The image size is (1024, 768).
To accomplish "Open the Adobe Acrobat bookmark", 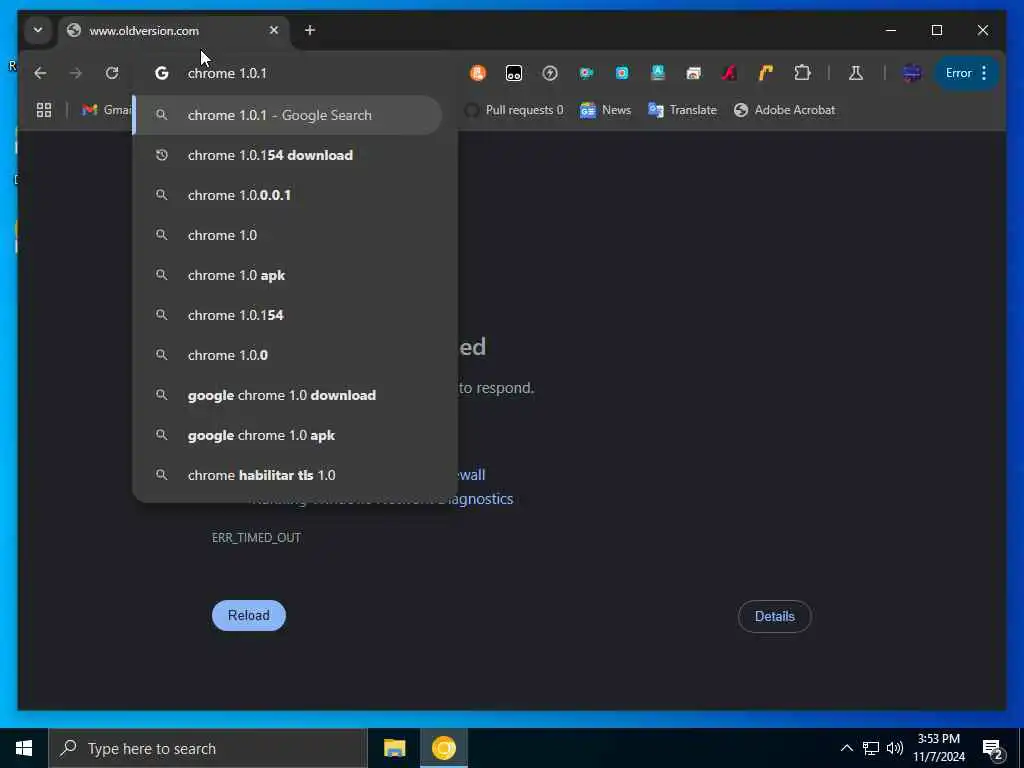I will coord(784,110).
